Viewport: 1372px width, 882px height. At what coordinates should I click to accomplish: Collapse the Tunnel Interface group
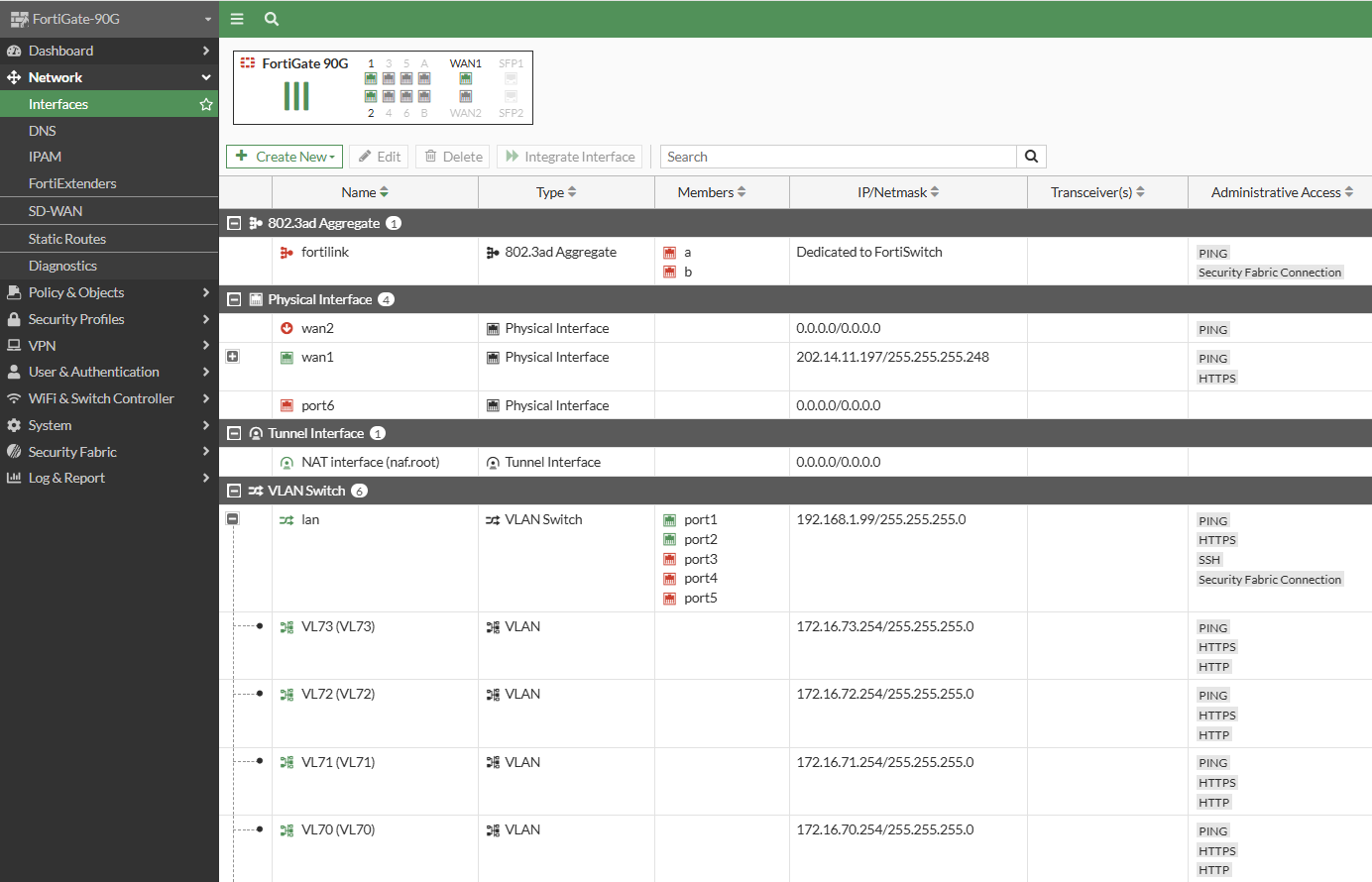(x=234, y=433)
